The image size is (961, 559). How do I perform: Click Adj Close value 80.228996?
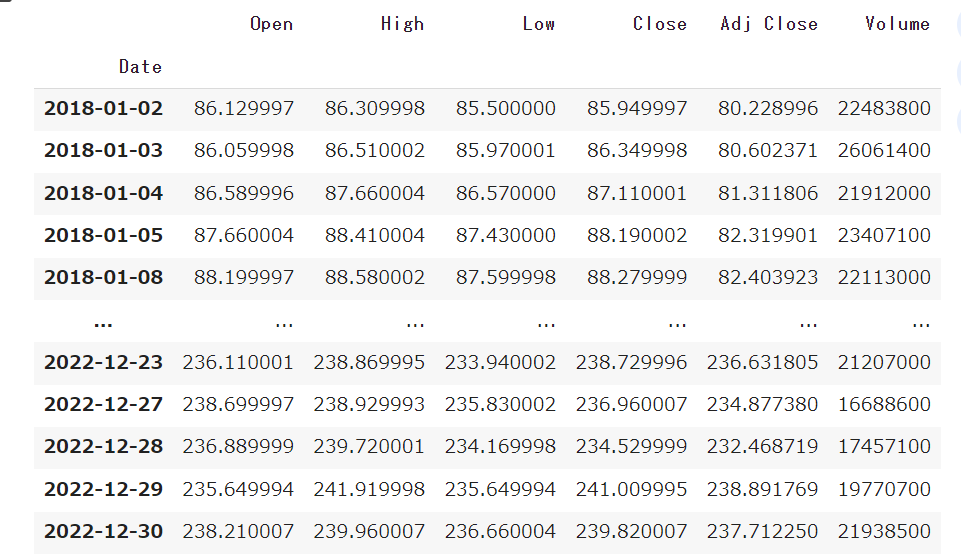pyautogui.click(x=768, y=108)
